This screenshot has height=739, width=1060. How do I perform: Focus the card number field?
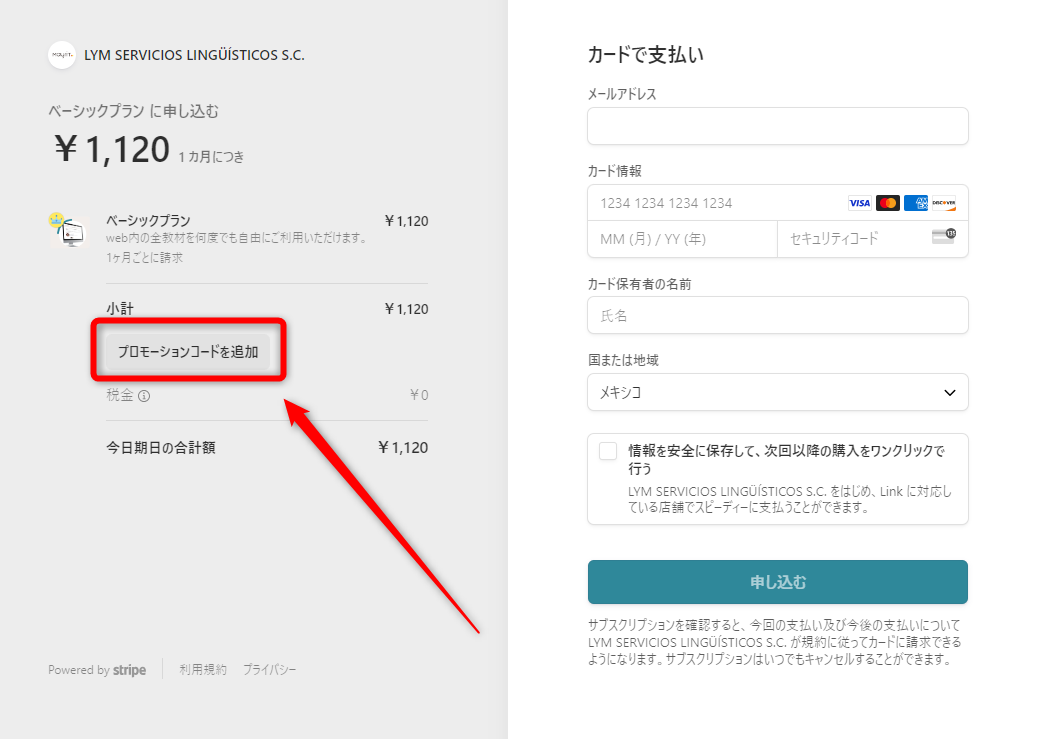(717, 203)
